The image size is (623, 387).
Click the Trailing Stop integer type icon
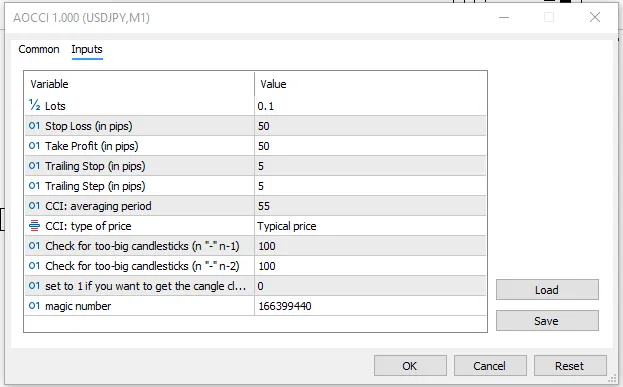tap(35, 166)
